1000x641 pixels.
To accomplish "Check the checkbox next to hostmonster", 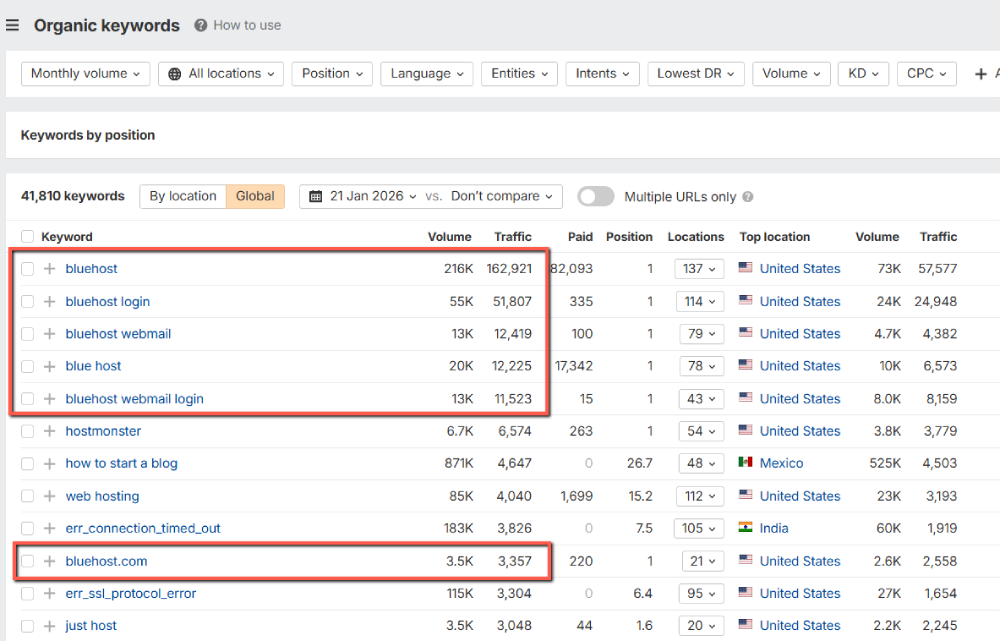I will [x=26, y=431].
